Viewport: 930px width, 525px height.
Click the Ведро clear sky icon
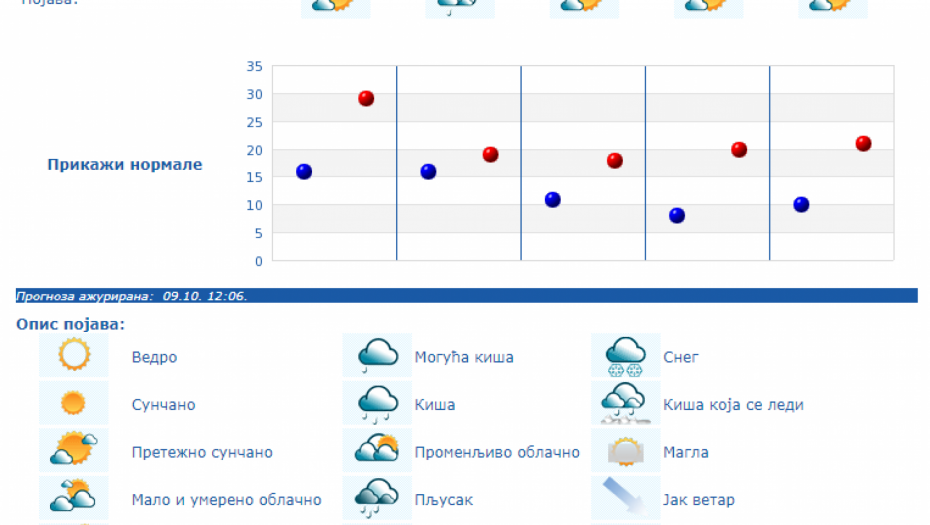(73, 356)
